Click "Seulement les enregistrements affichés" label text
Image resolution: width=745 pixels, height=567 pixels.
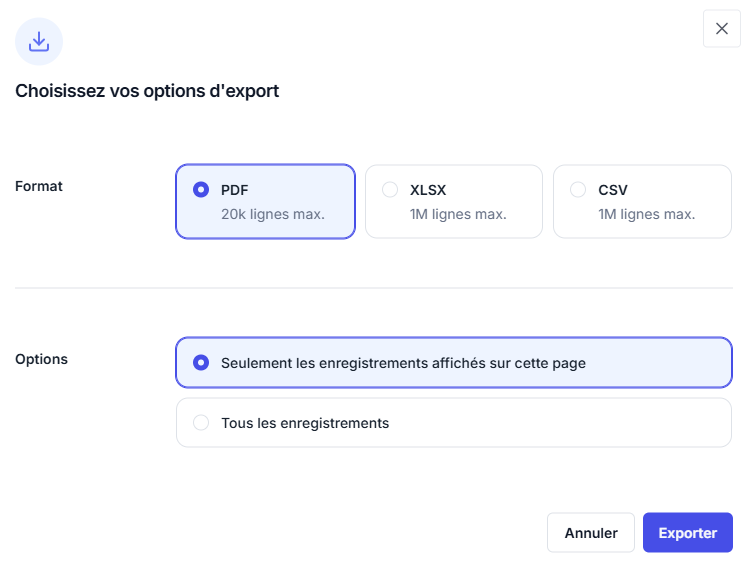(x=403, y=363)
